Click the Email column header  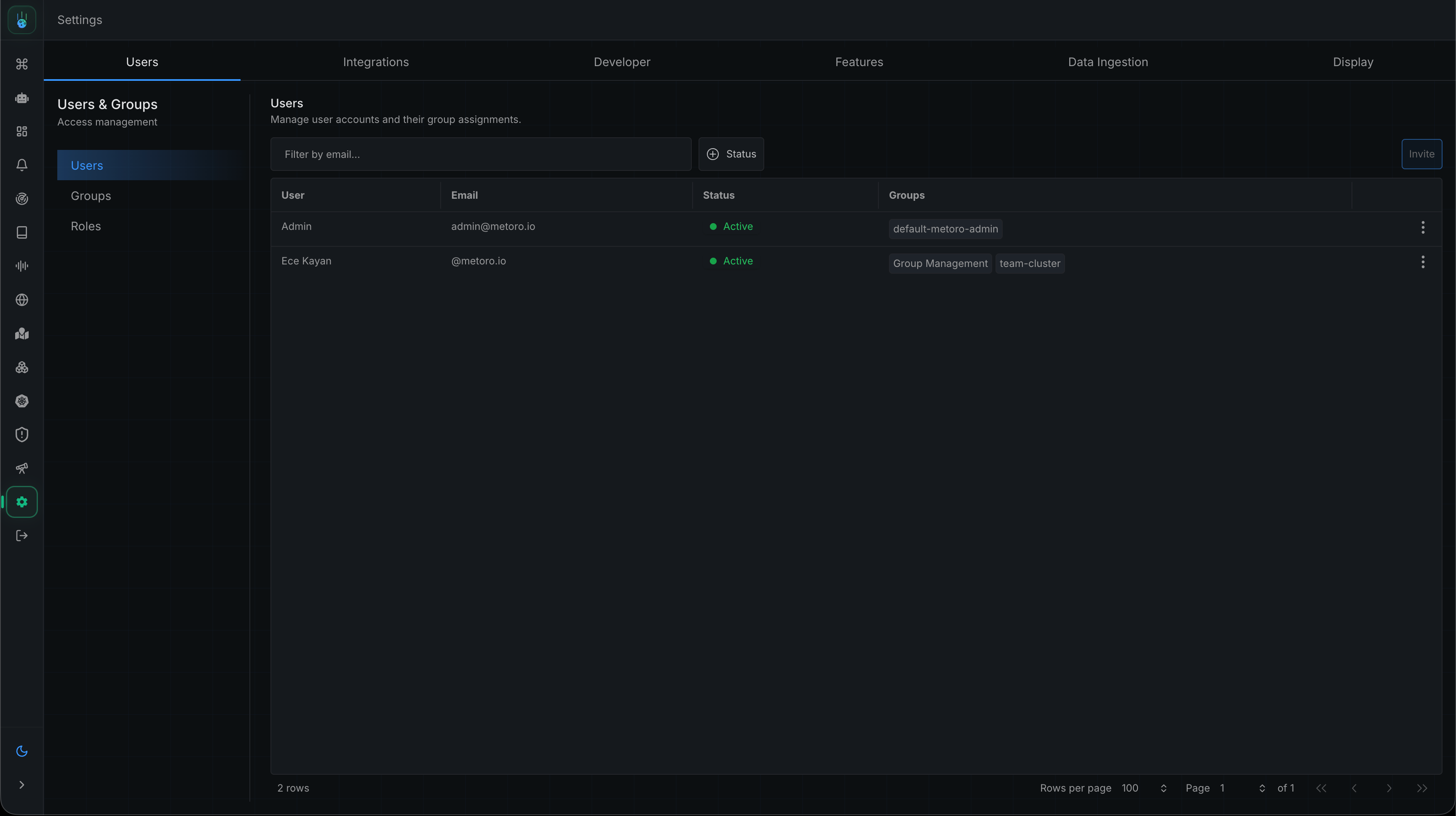tap(464, 195)
